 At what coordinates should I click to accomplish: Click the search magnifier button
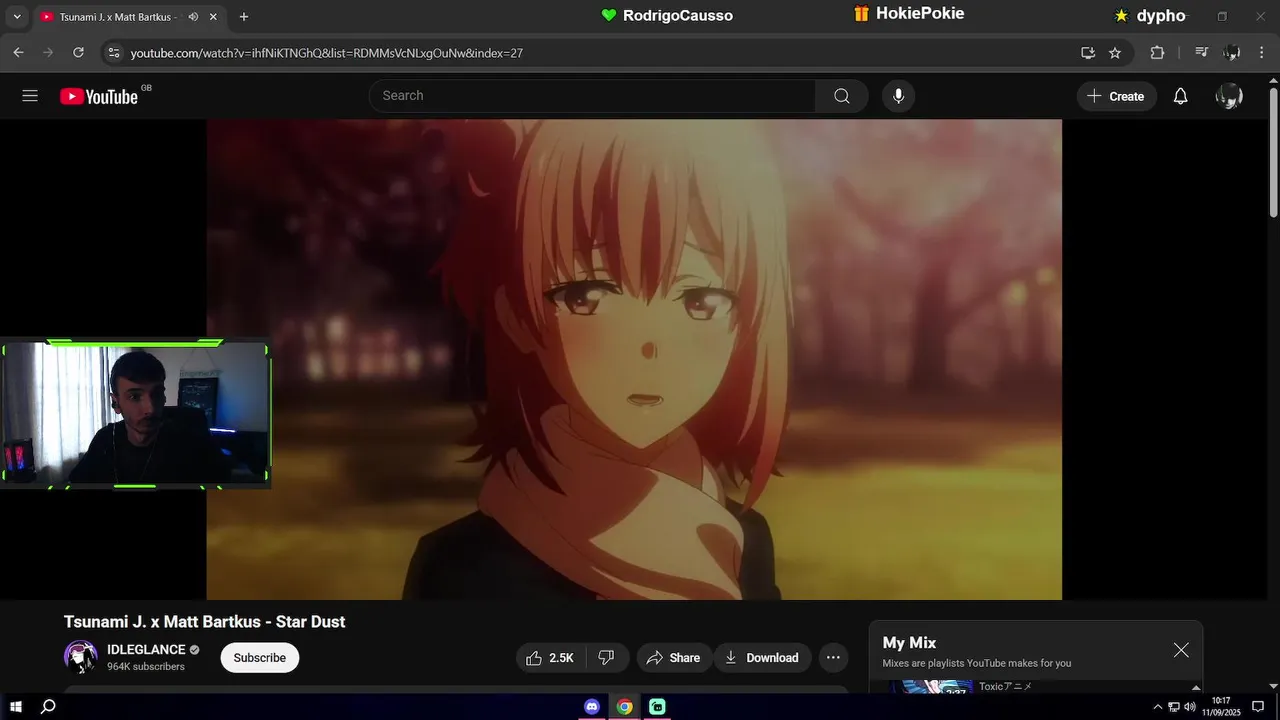(x=842, y=96)
